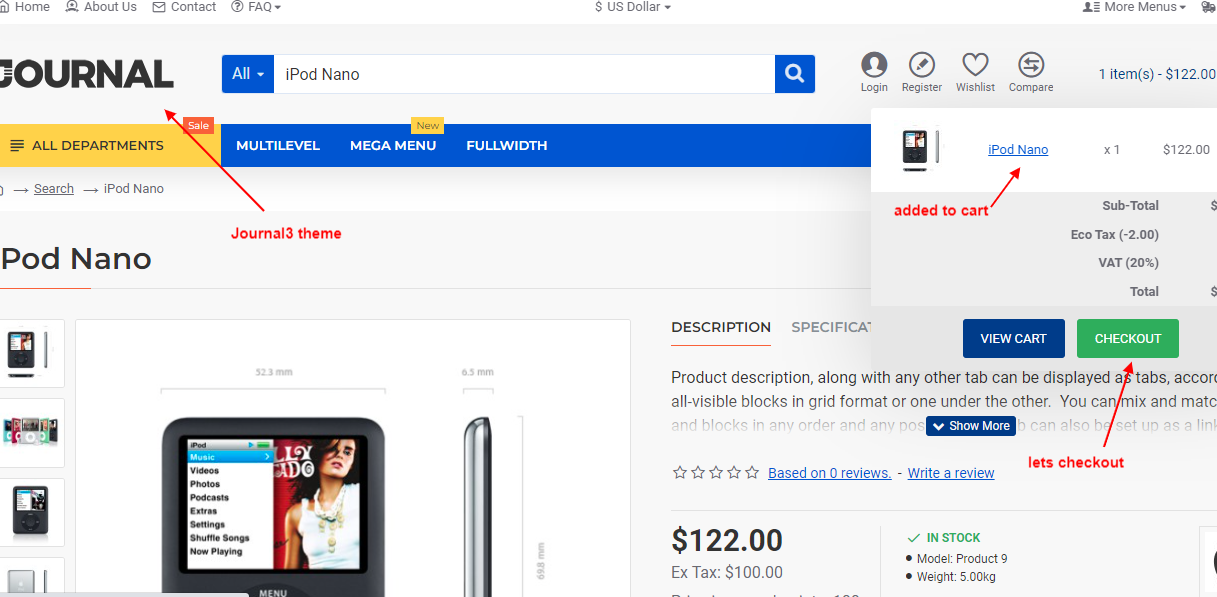The image size is (1217, 597).
Task: Click the Based on 0 reviews link
Action: pyautogui.click(x=830, y=473)
